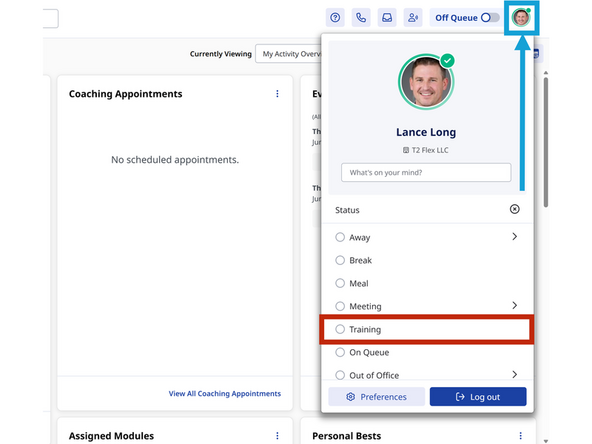Open Assigned Modules options menu dots

(x=277, y=436)
